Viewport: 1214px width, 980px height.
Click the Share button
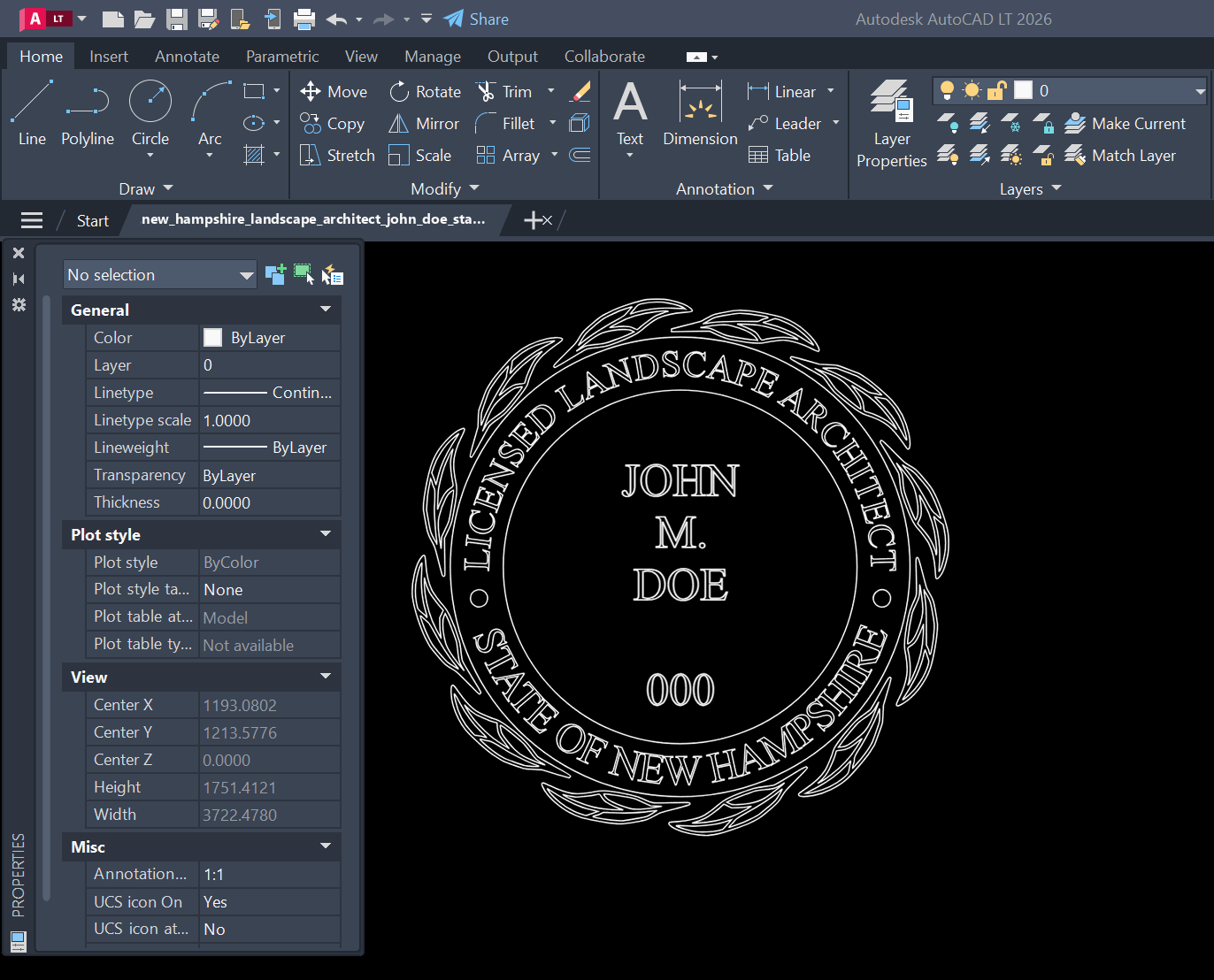(476, 19)
